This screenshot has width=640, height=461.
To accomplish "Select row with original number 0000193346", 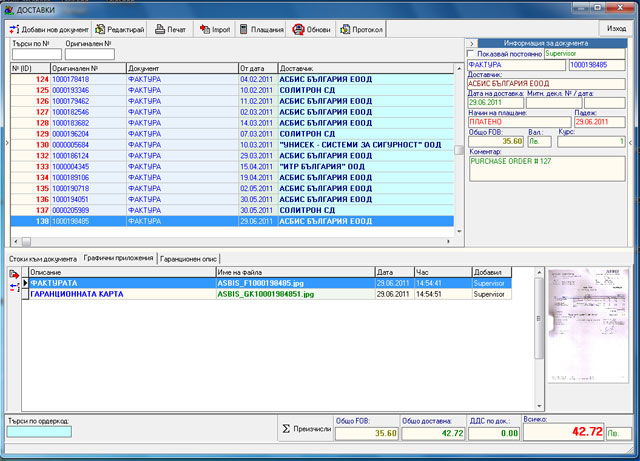I will coord(232,90).
